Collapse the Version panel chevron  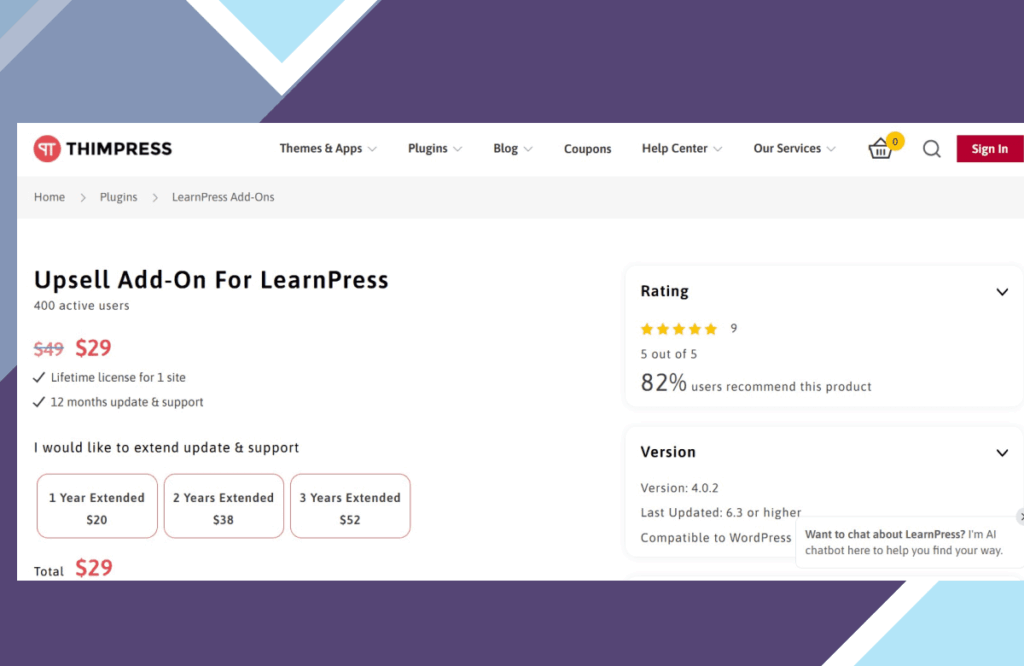pyautogui.click(x=1002, y=453)
